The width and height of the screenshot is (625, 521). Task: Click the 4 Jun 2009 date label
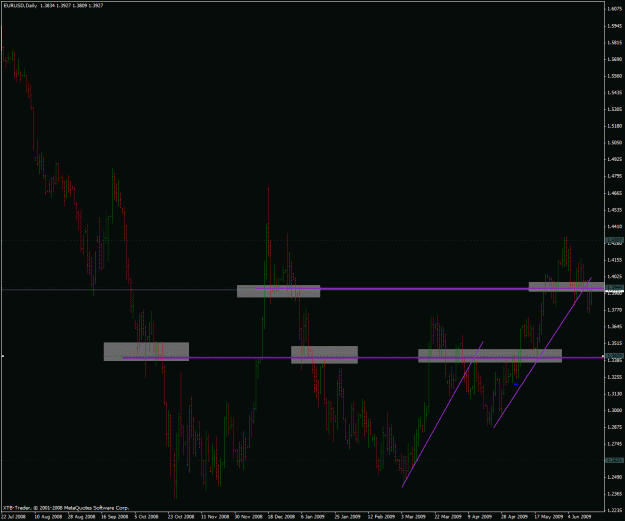pyautogui.click(x=580, y=517)
